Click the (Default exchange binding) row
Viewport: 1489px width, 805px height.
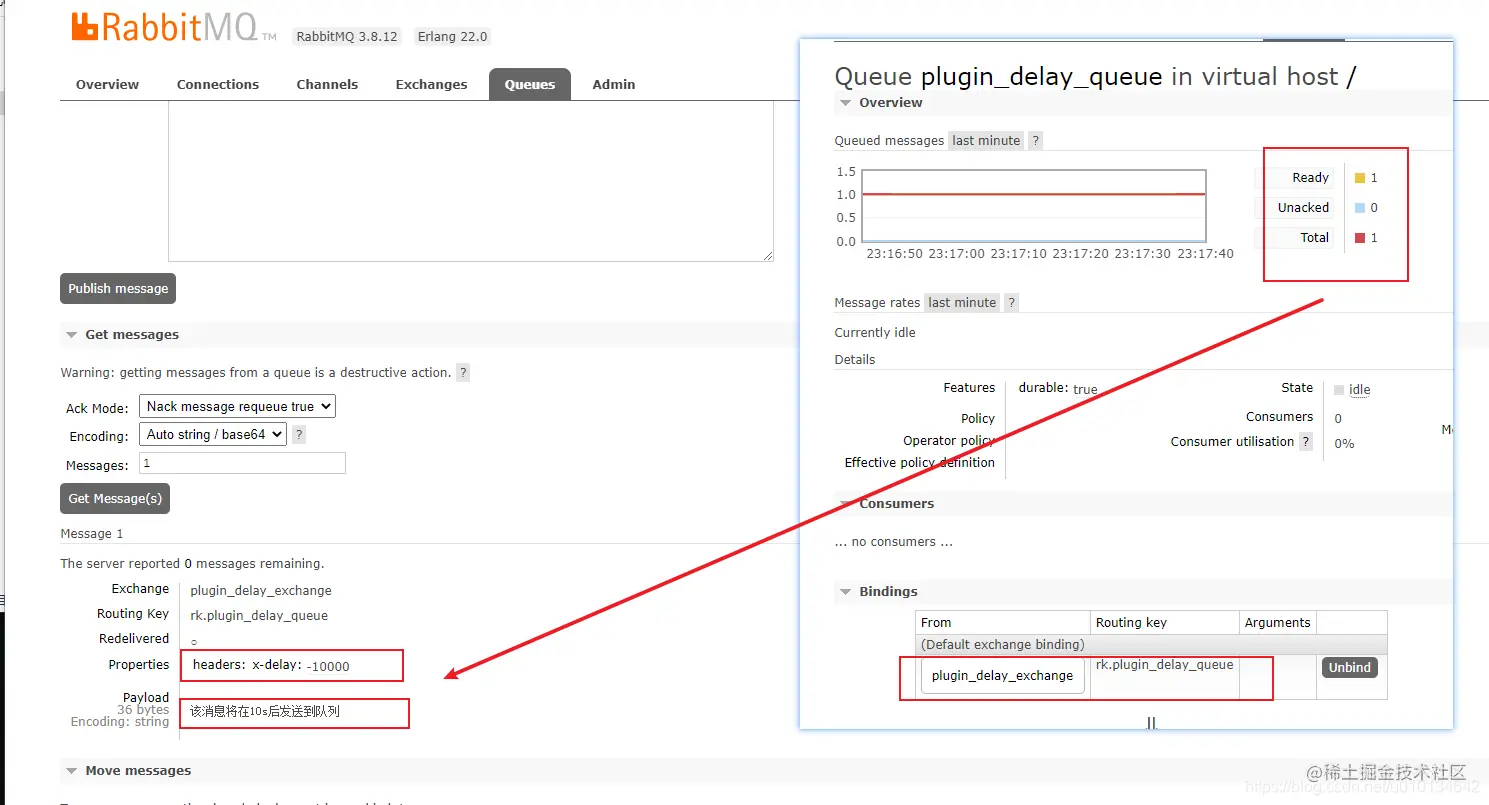1151,644
